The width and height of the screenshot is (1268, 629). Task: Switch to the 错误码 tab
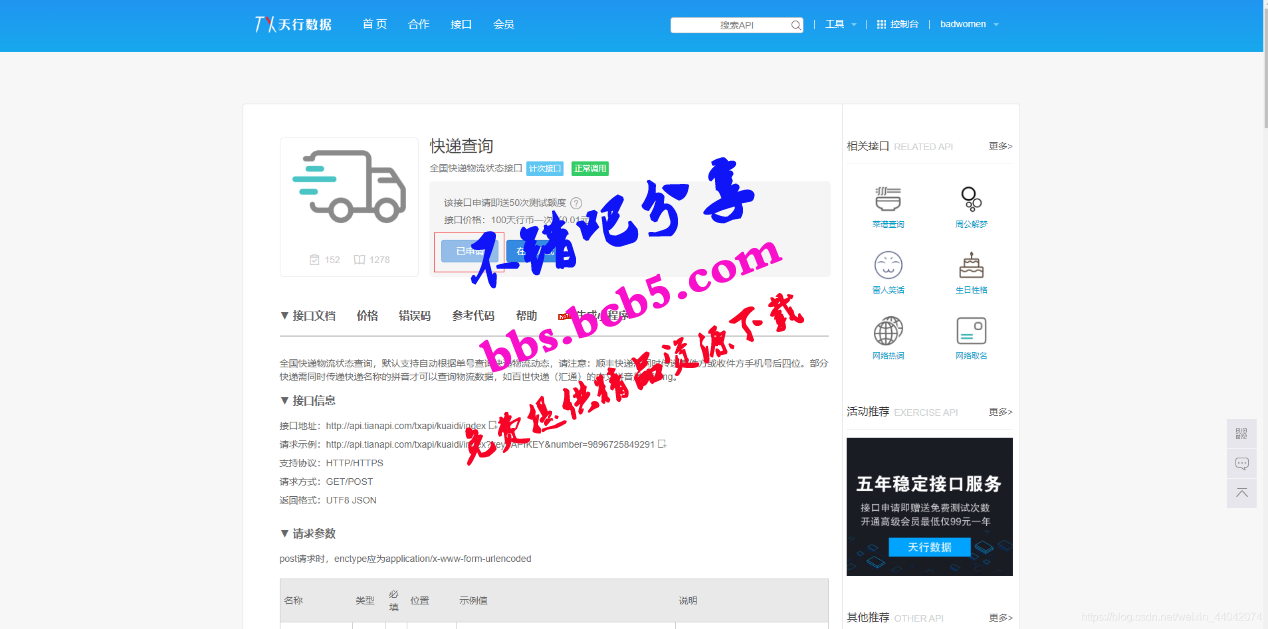[x=414, y=316]
